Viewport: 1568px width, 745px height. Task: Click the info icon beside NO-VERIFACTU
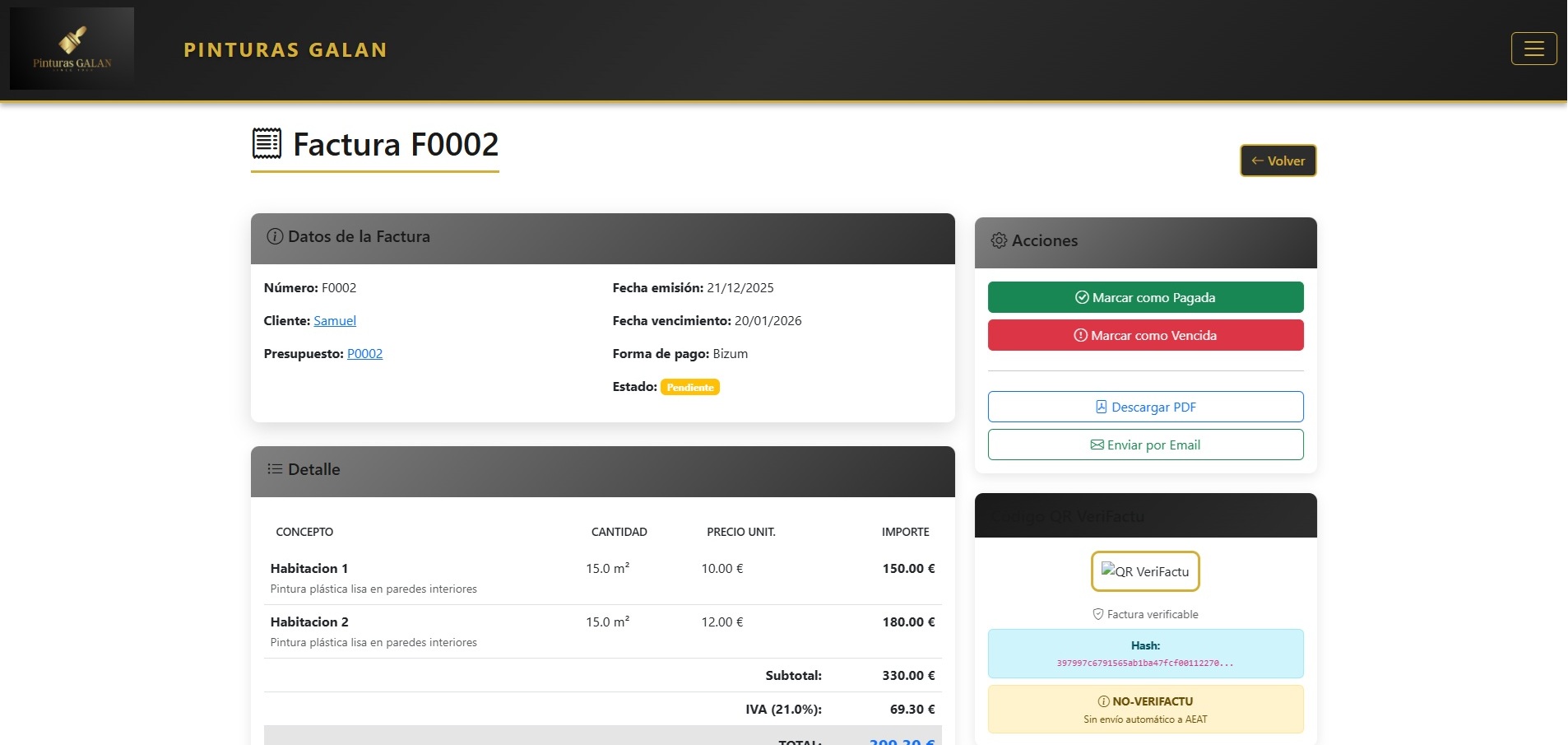pos(1102,701)
